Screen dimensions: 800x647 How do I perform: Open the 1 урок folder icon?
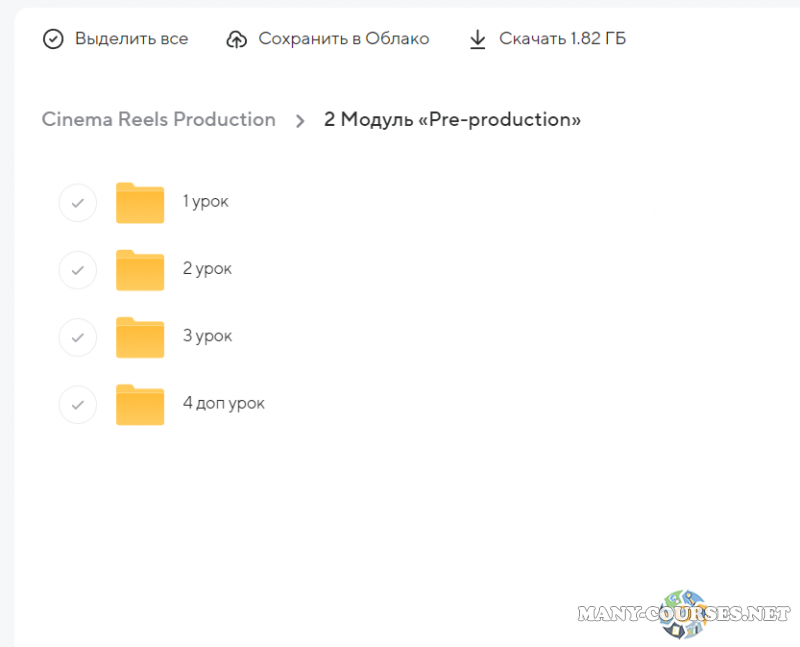tap(140, 203)
